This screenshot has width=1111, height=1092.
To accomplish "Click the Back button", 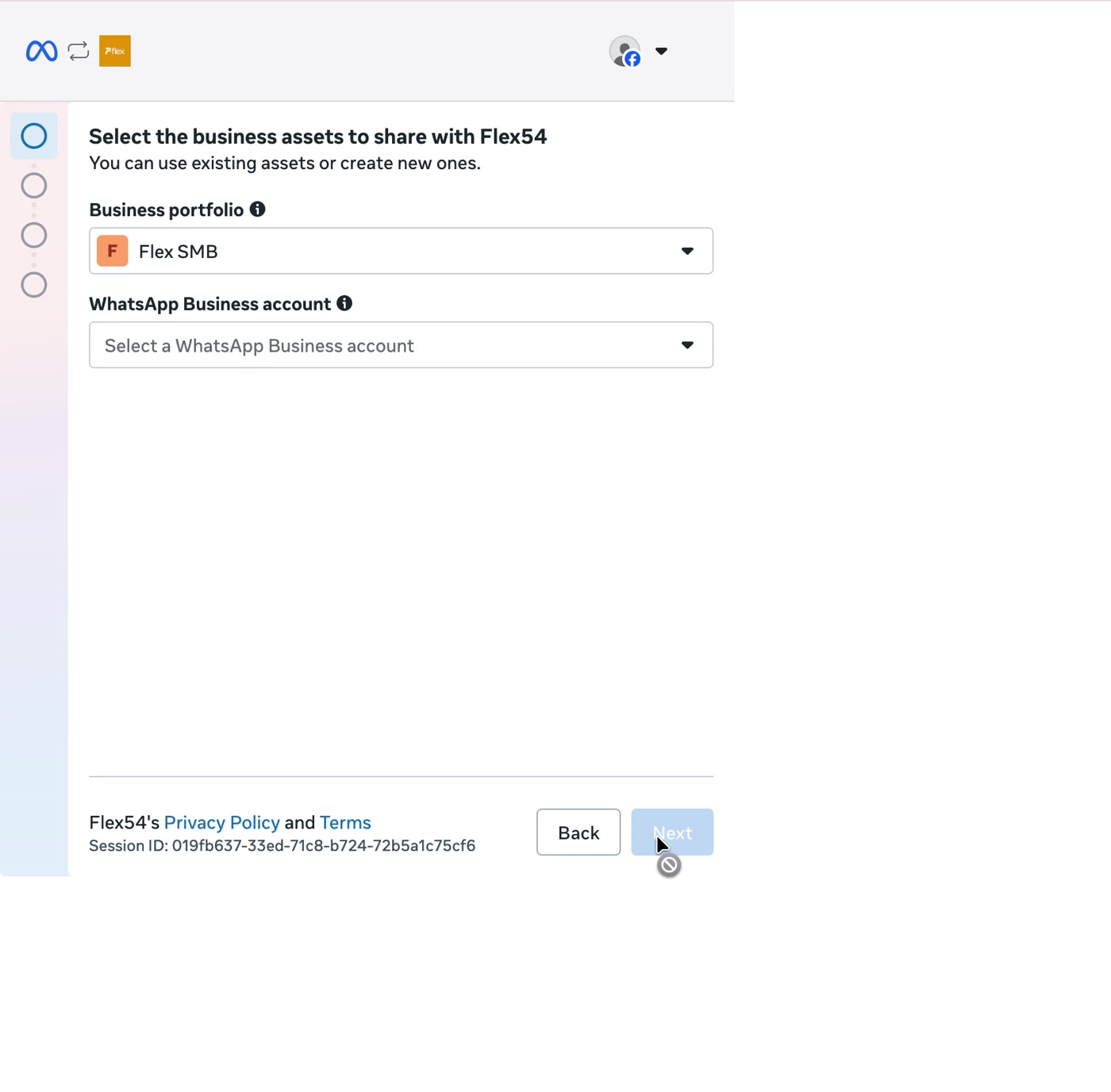I will tap(579, 832).
